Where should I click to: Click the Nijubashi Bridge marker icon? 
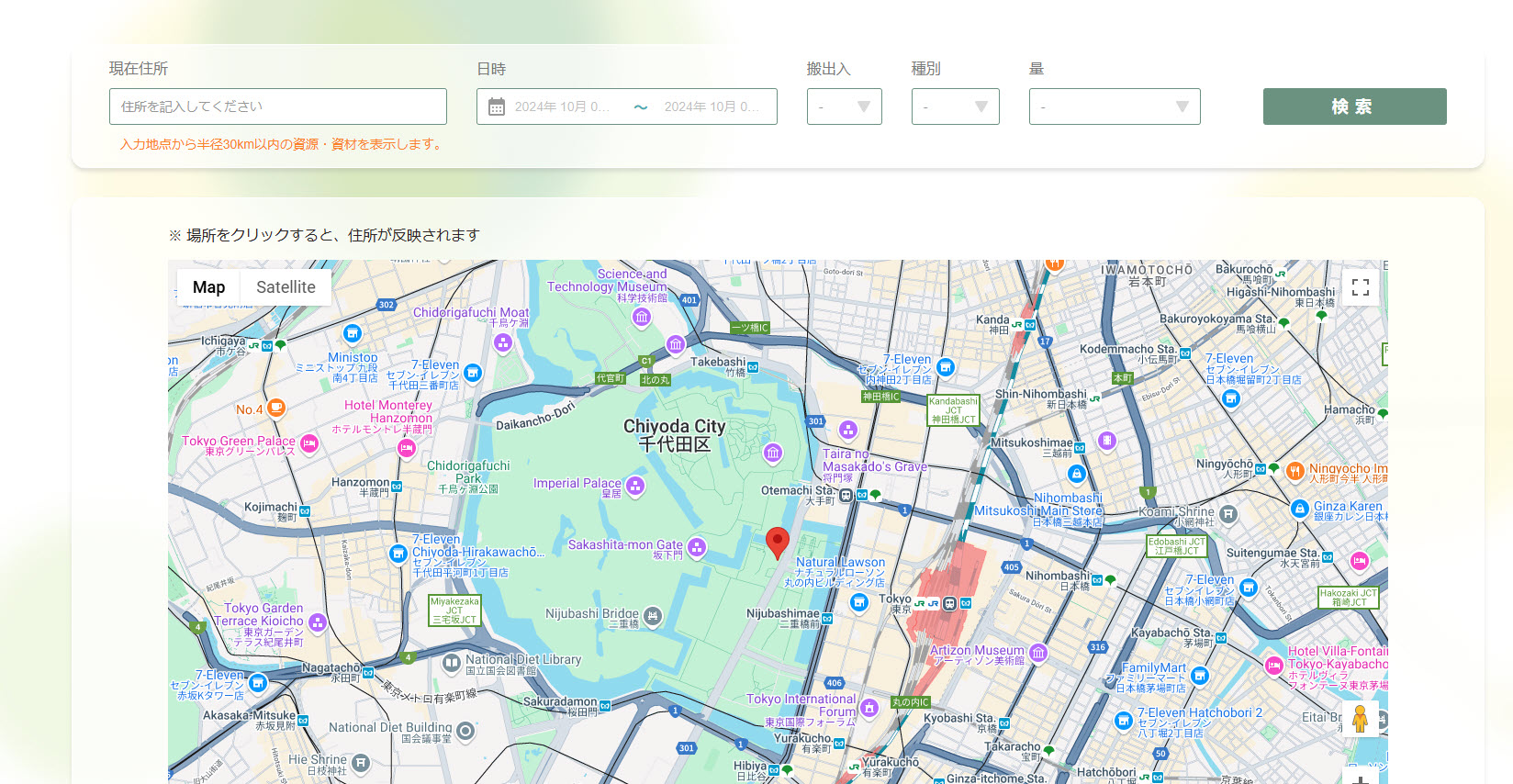click(x=652, y=616)
